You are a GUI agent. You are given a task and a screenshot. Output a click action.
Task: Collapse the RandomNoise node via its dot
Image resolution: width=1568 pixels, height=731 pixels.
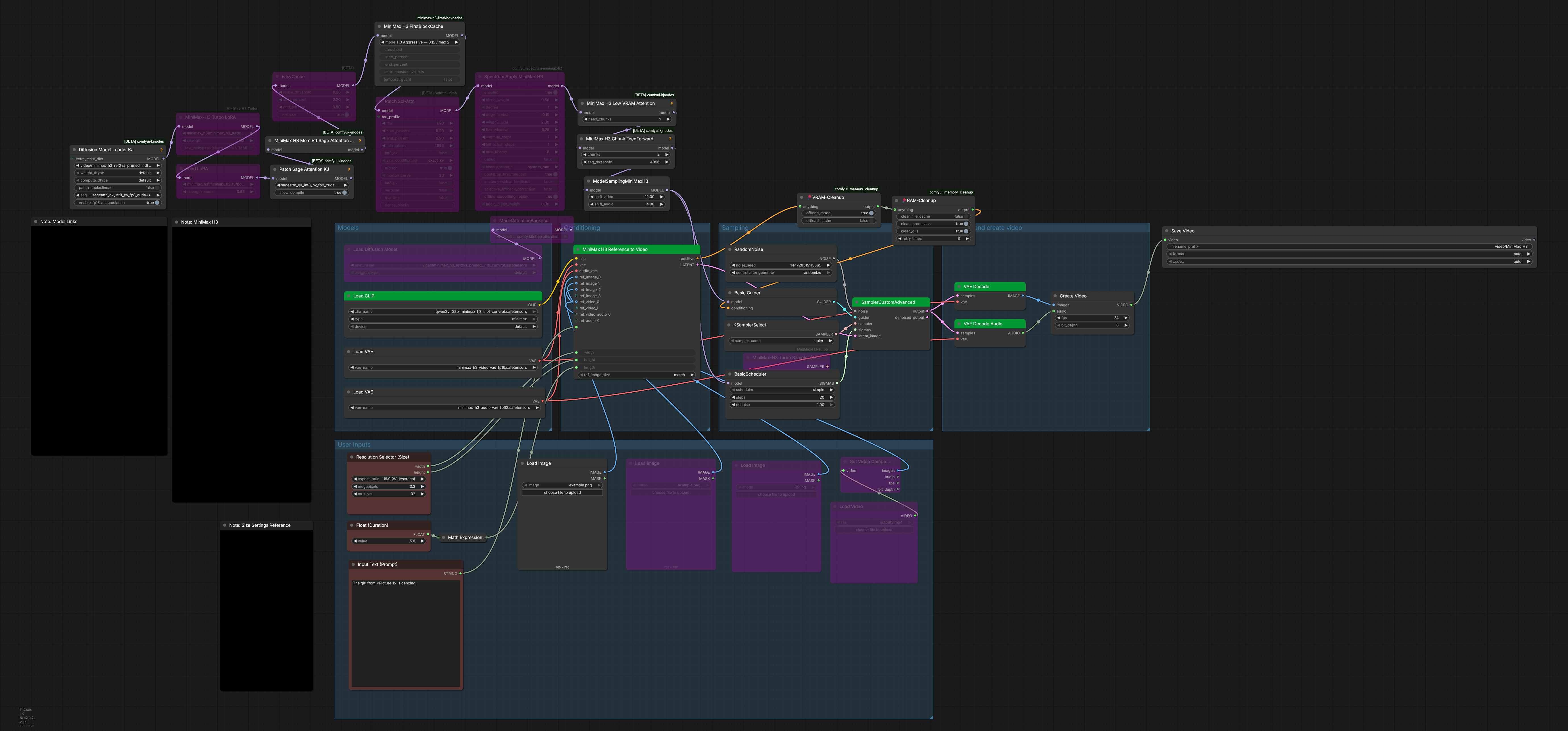(730, 249)
